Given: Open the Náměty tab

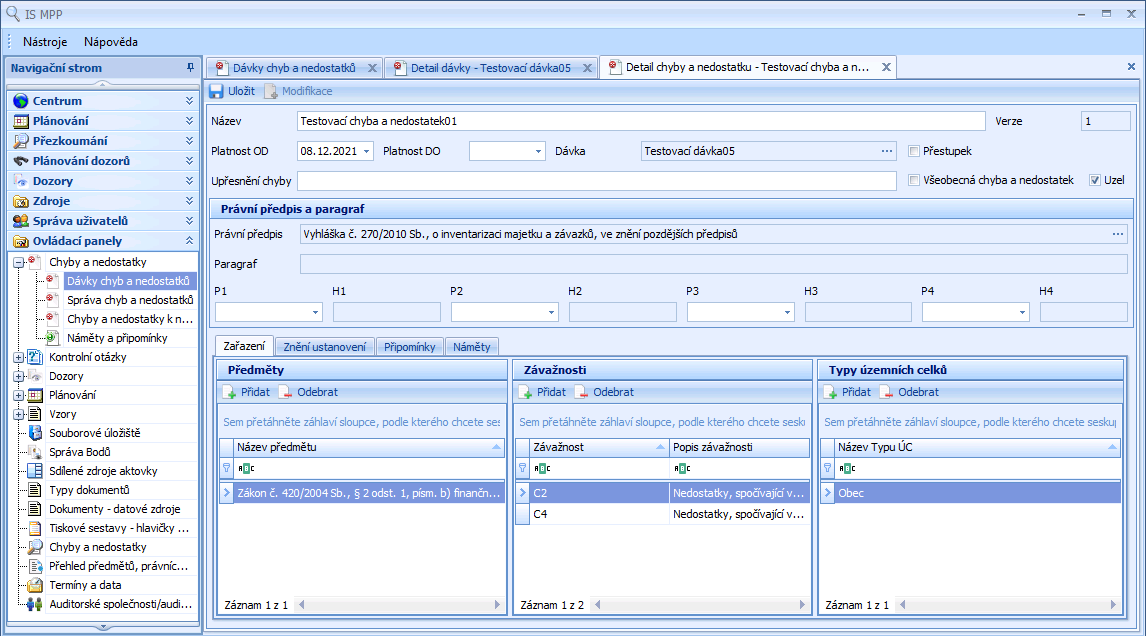Looking at the screenshot, I should pyautogui.click(x=471, y=347).
